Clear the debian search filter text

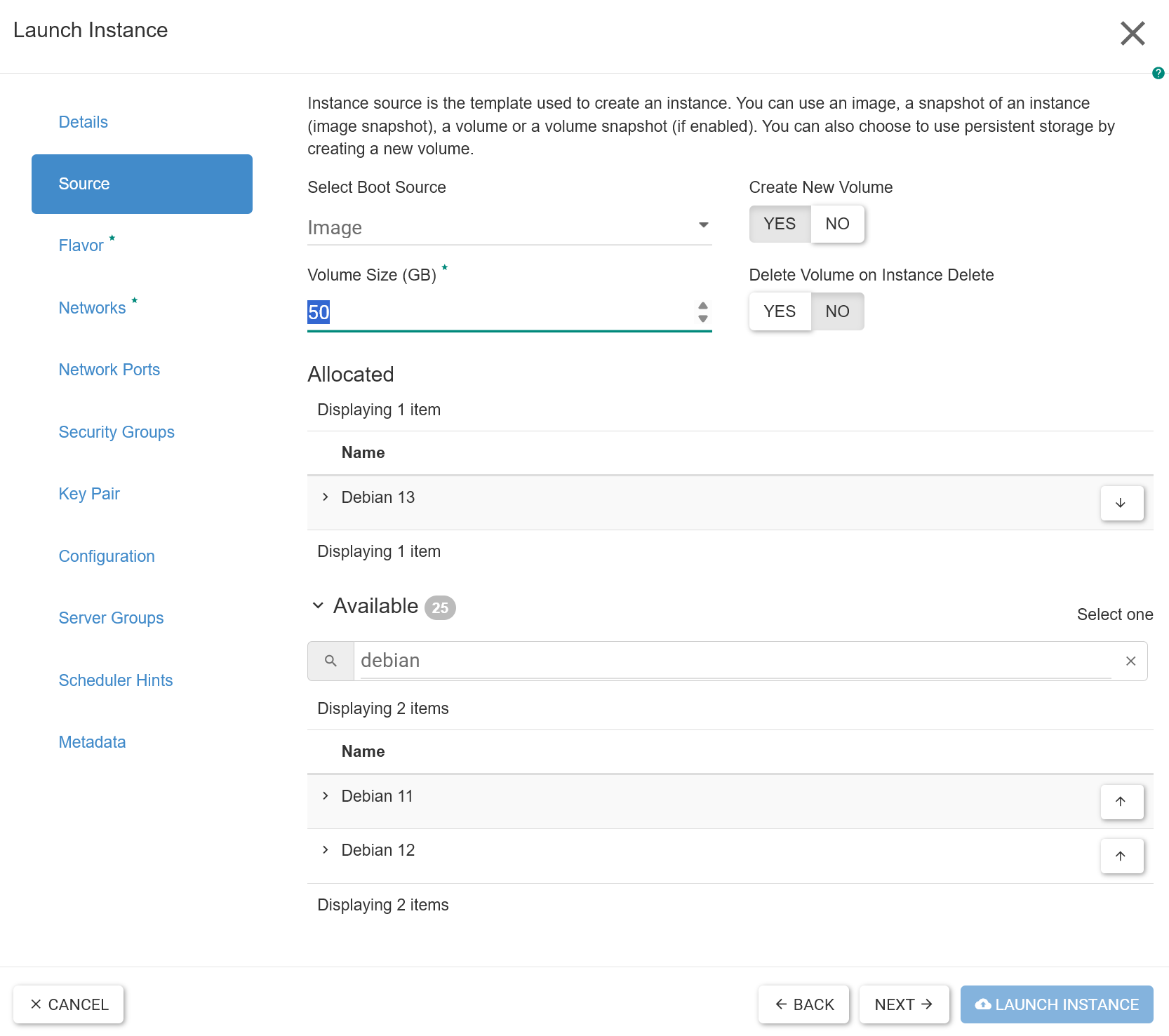1130,661
